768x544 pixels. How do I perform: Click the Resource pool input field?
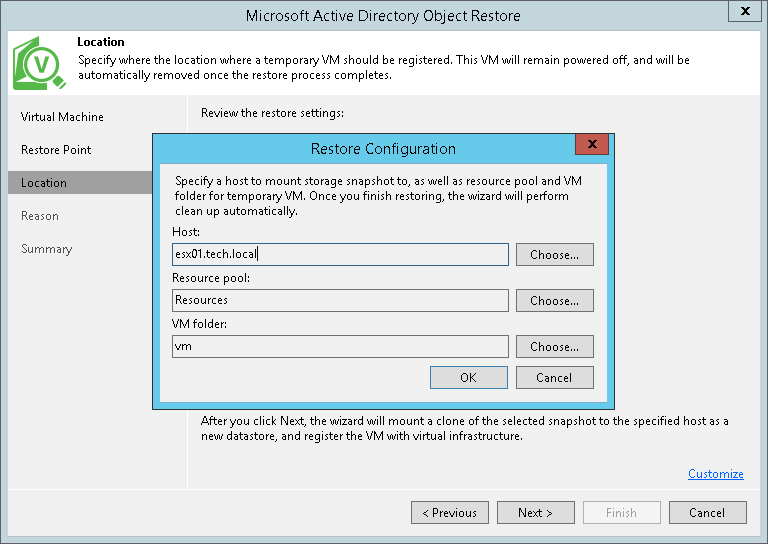click(x=340, y=300)
